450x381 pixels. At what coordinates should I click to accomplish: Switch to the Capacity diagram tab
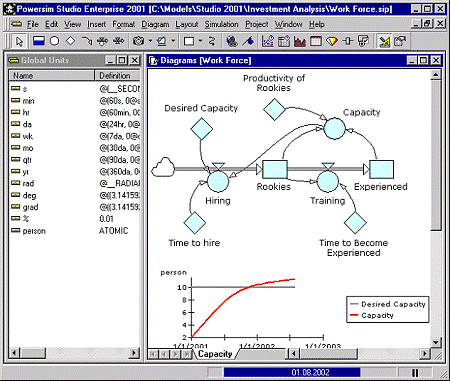[215, 354]
